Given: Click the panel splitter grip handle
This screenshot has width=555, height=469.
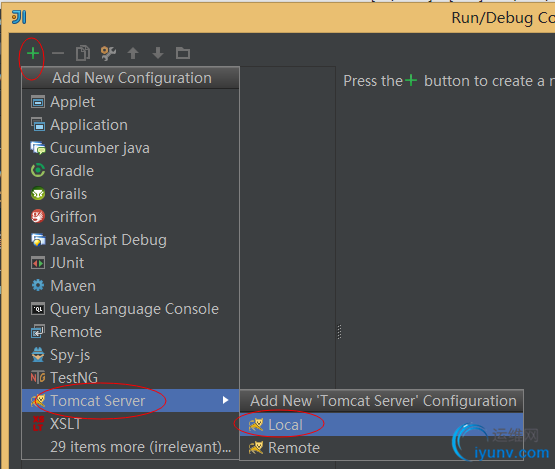Looking at the screenshot, I should pos(339,332).
